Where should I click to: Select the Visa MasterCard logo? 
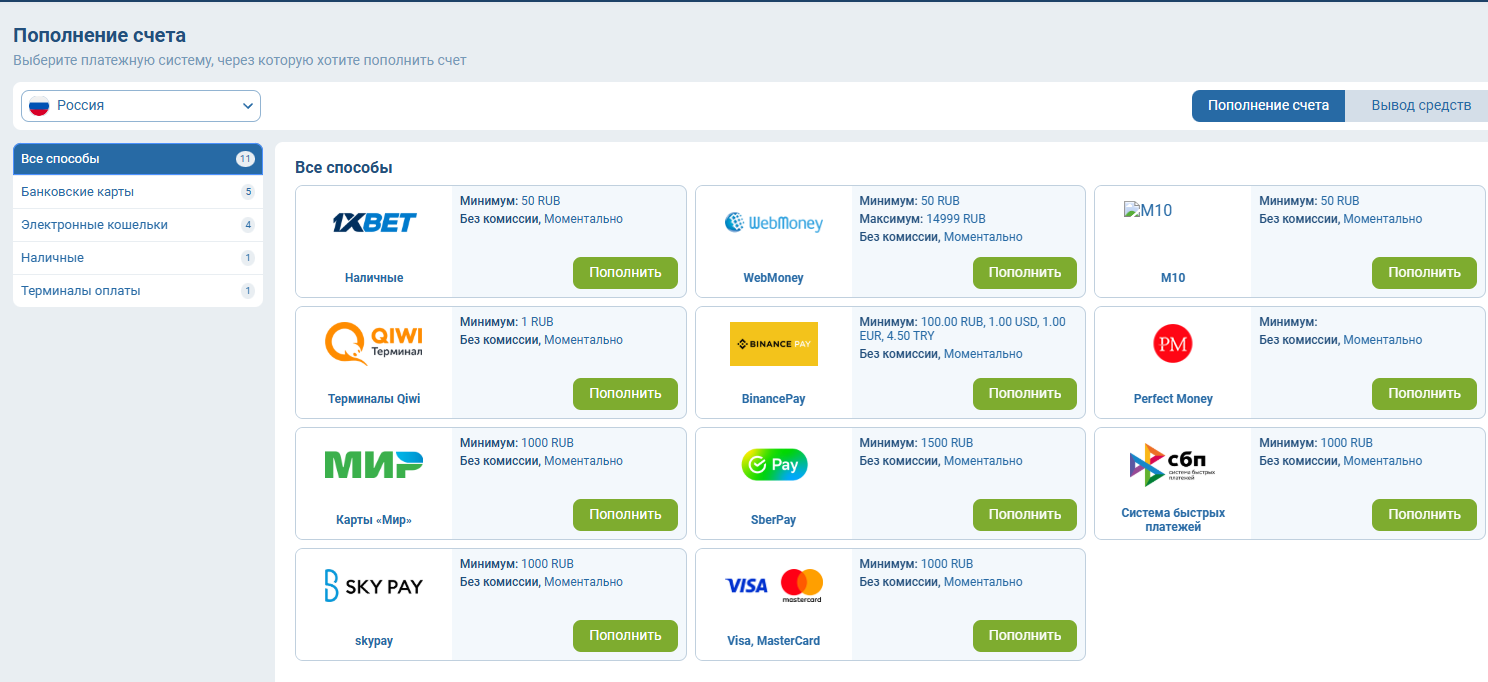point(773,585)
